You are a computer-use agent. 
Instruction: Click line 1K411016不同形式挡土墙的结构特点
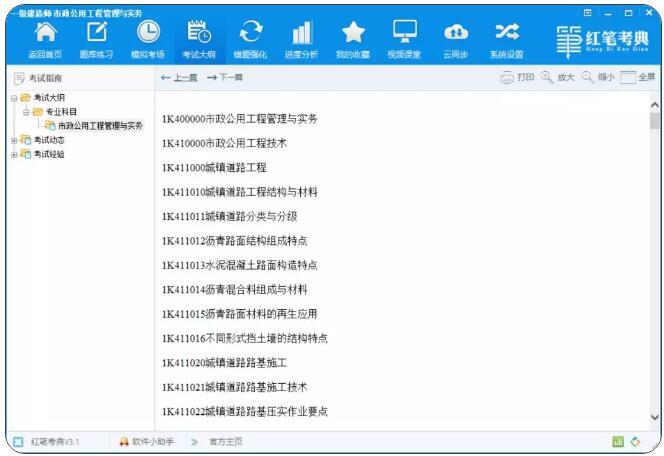(244, 338)
